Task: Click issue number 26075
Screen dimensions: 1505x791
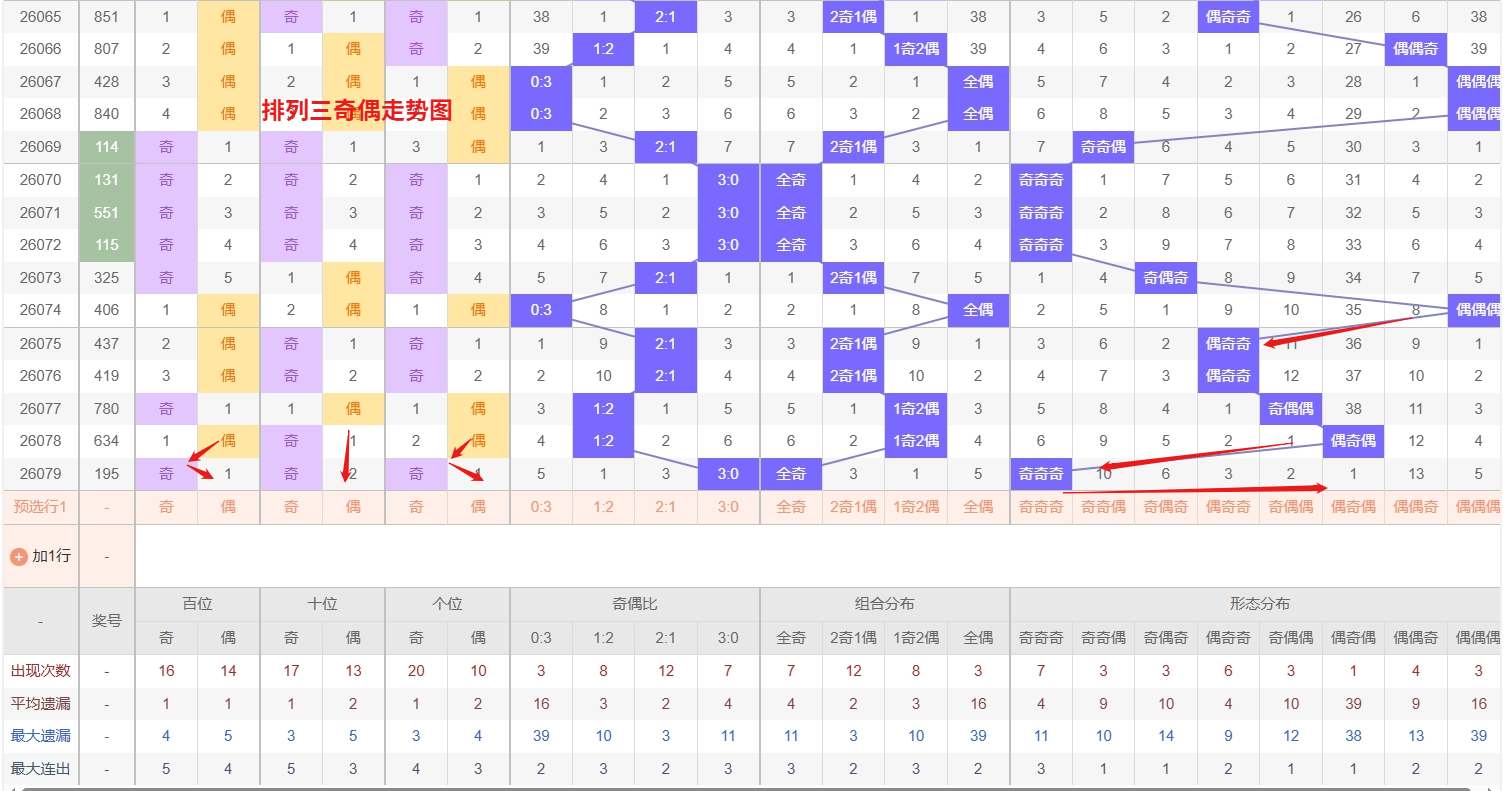Action: tap(40, 343)
